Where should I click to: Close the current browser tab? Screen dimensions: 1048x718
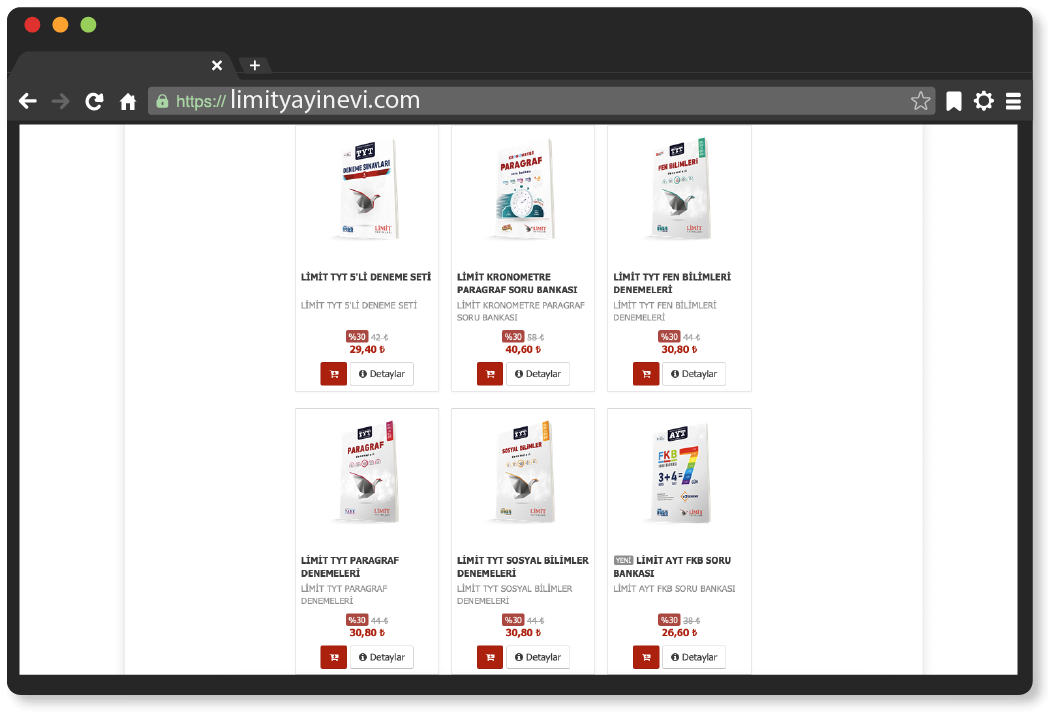click(x=217, y=65)
